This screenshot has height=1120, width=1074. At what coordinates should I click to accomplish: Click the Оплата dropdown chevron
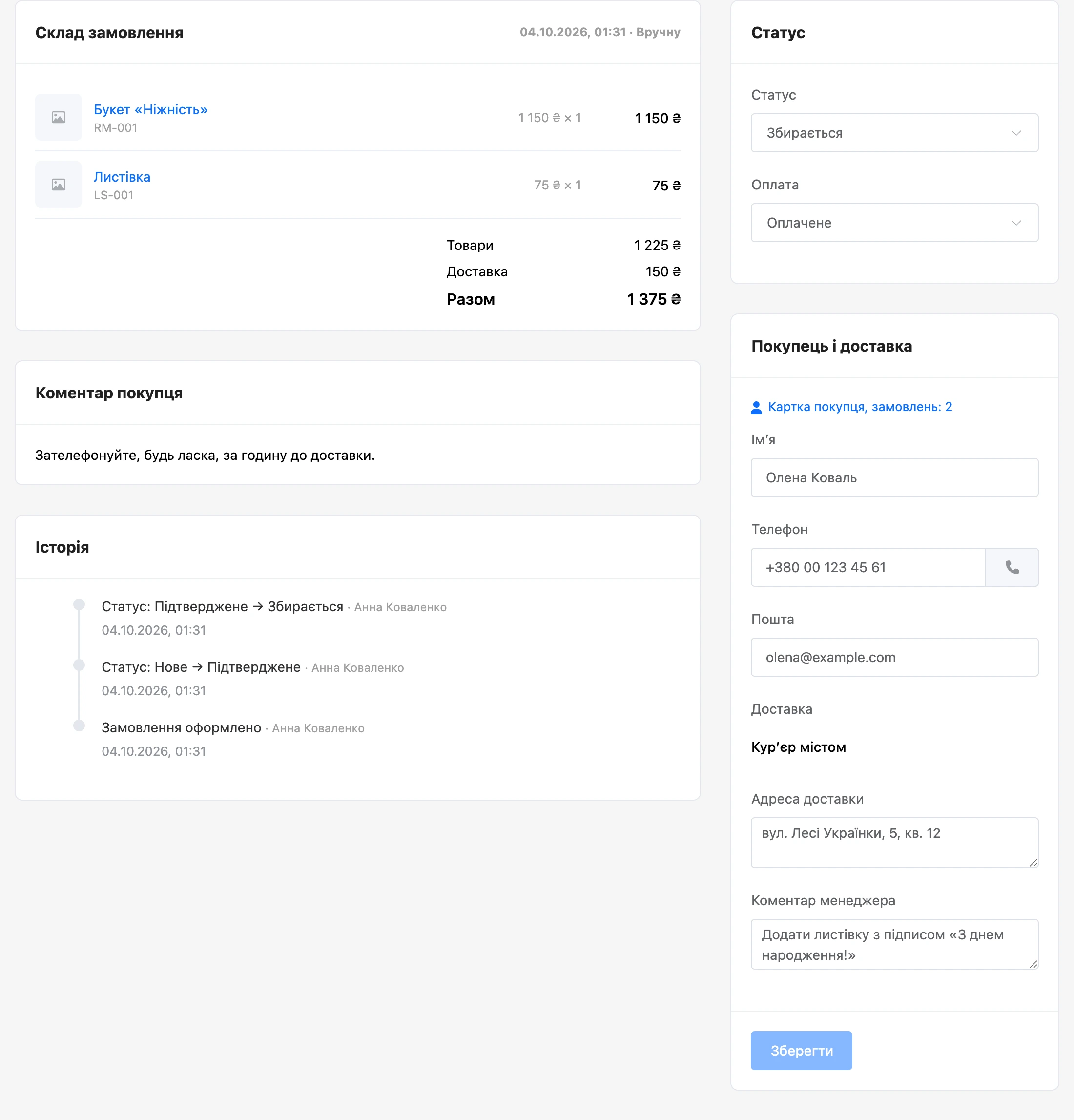point(1016,223)
